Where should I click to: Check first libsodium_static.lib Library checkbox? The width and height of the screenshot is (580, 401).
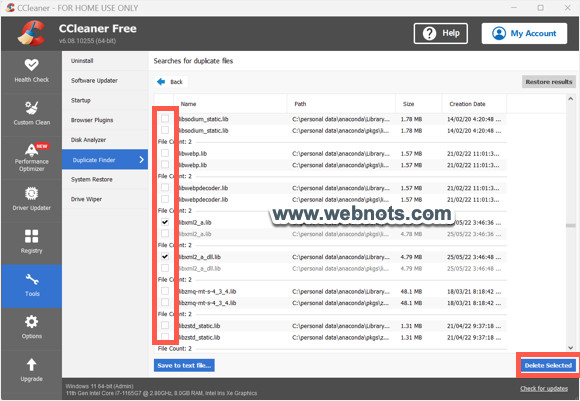[165, 118]
